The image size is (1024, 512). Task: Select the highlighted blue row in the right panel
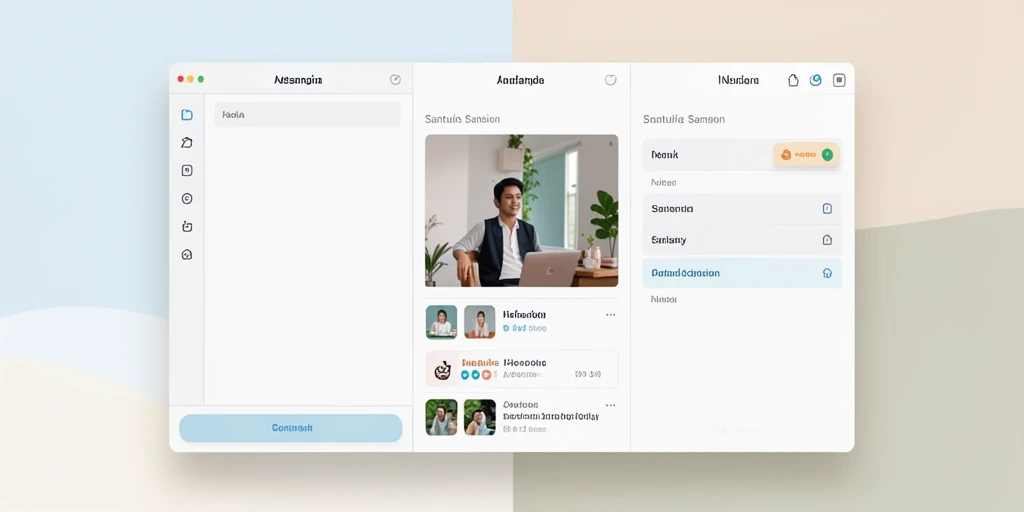pos(743,273)
